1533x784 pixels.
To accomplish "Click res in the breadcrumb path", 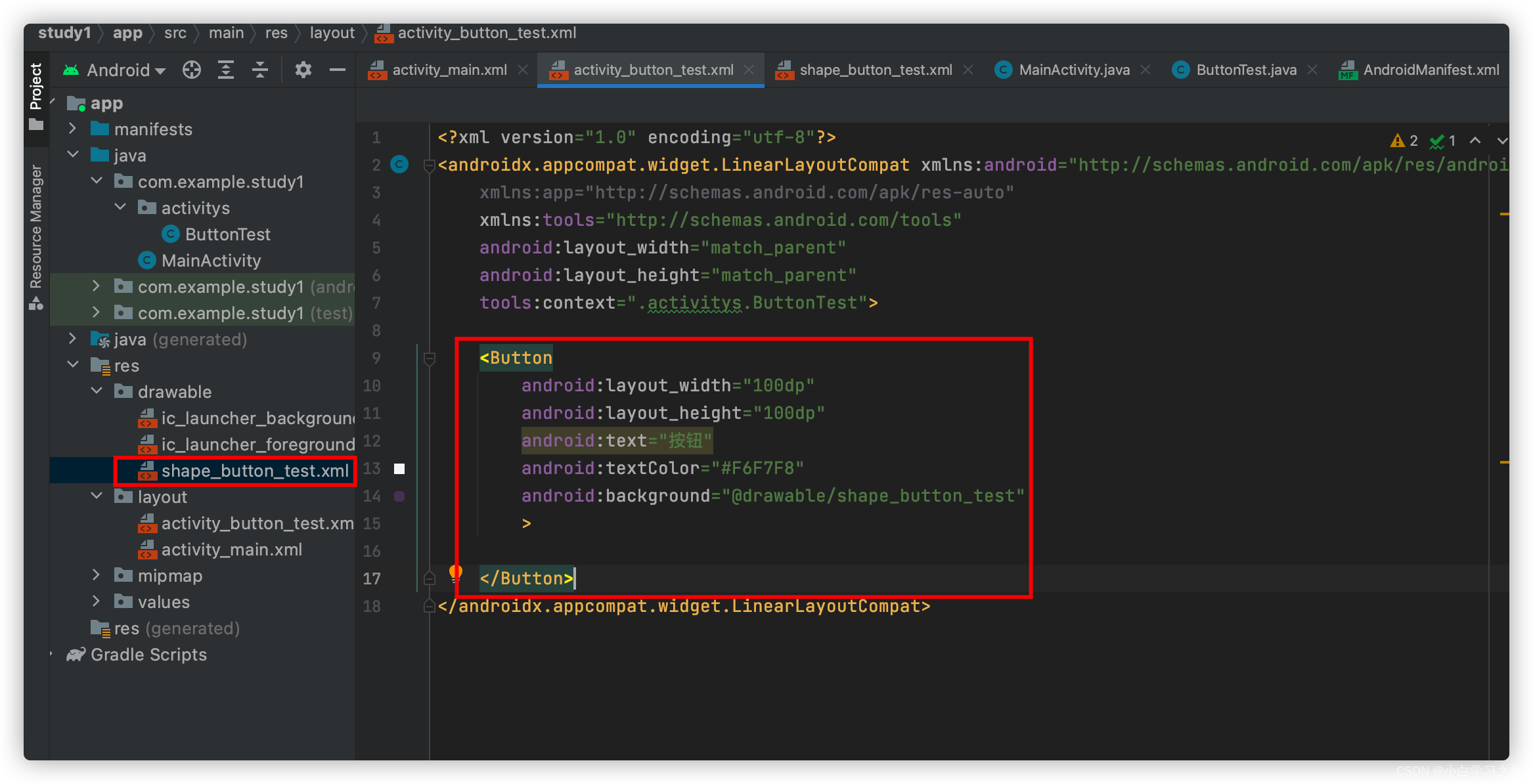I will point(277,33).
